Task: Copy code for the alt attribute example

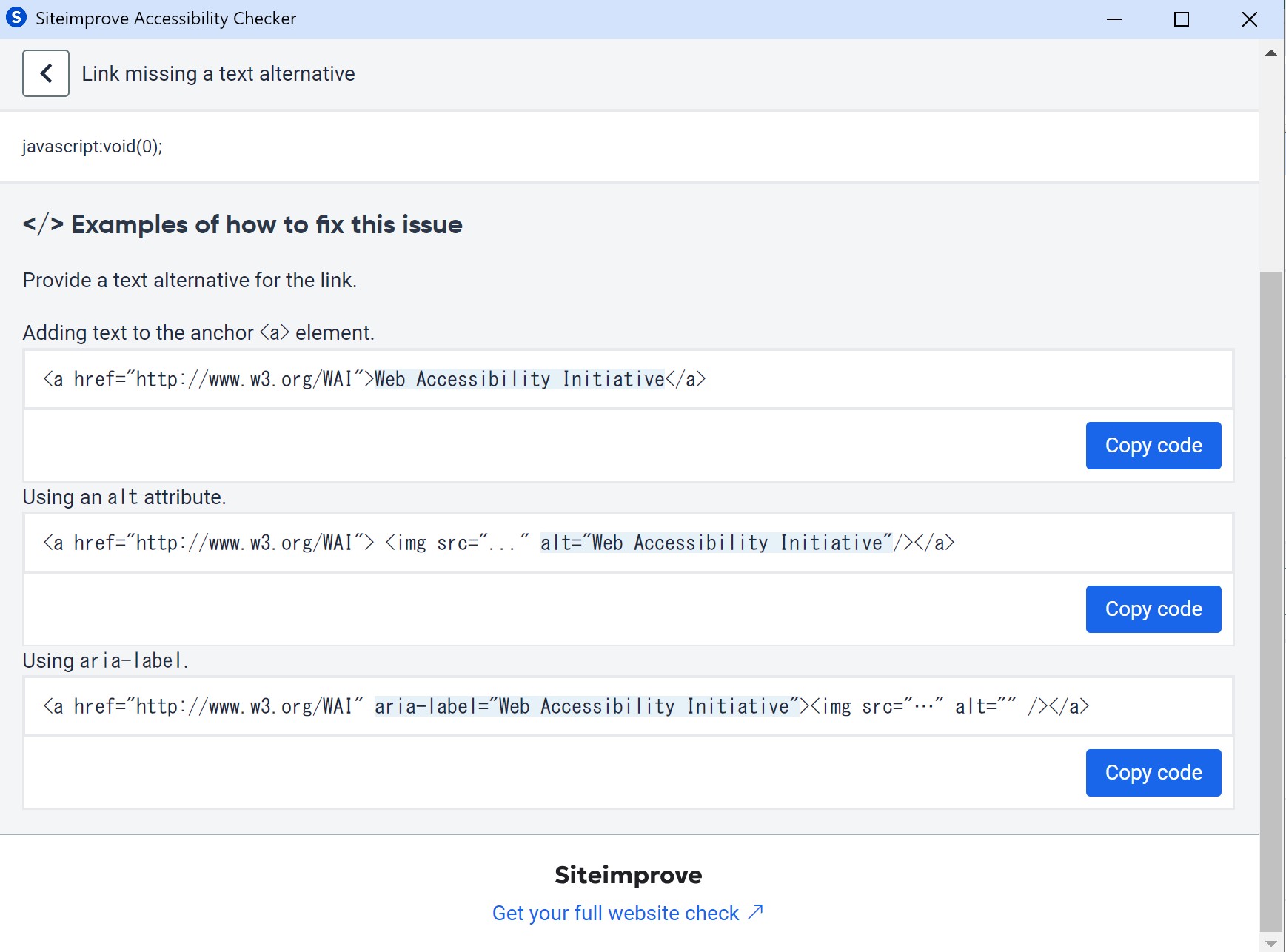Action: click(x=1153, y=609)
